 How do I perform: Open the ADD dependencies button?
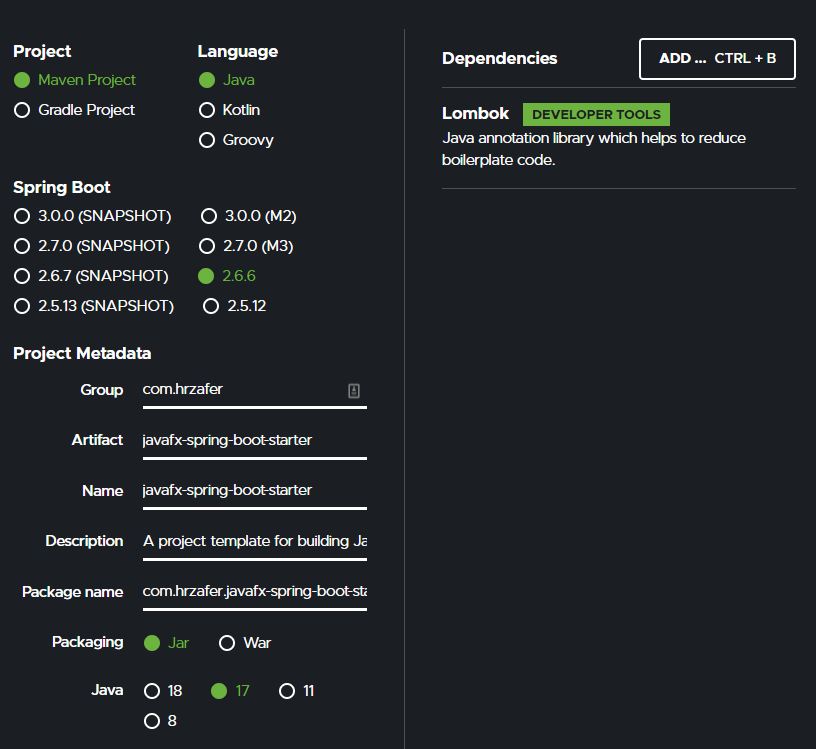[717, 59]
